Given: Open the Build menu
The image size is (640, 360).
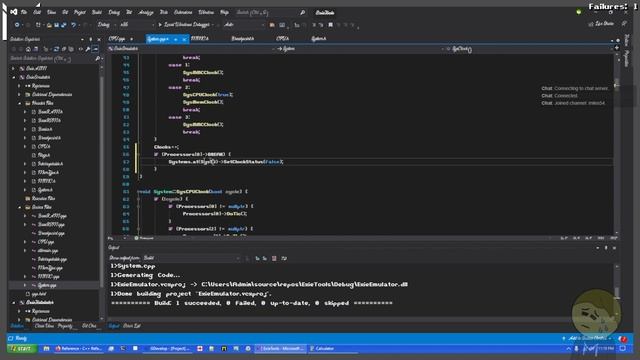Looking at the screenshot, I should pos(97,12).
